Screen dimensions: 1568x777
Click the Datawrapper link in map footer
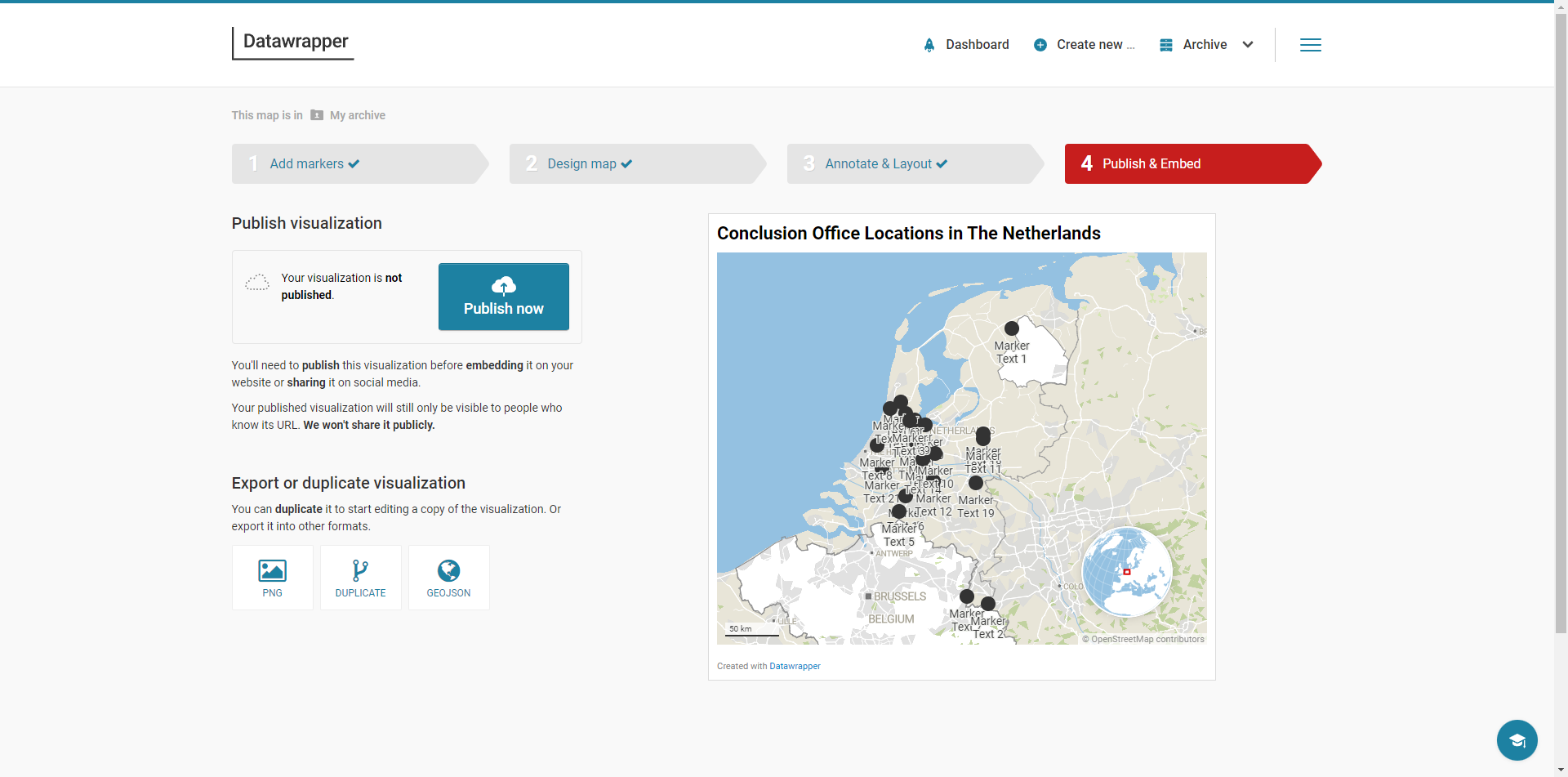click(x=795, y=666)
